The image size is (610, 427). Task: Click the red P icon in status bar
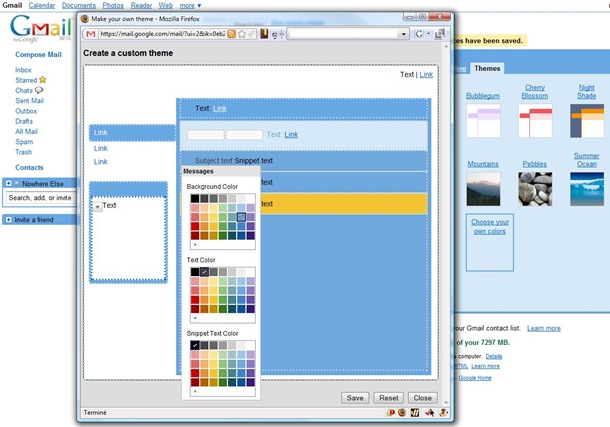point(390,413)
